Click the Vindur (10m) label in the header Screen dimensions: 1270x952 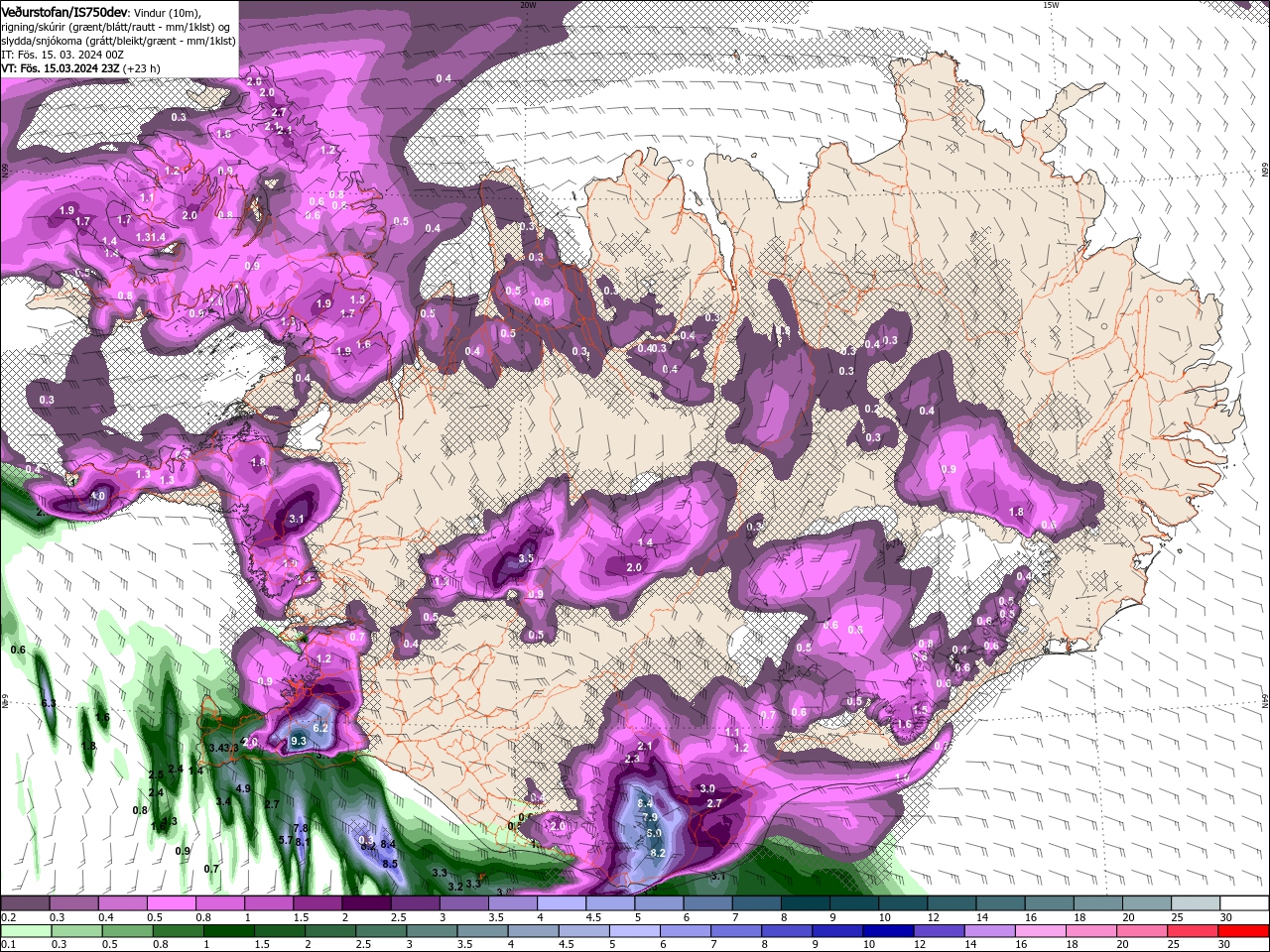pyautogui.click(x=167, y=12)
